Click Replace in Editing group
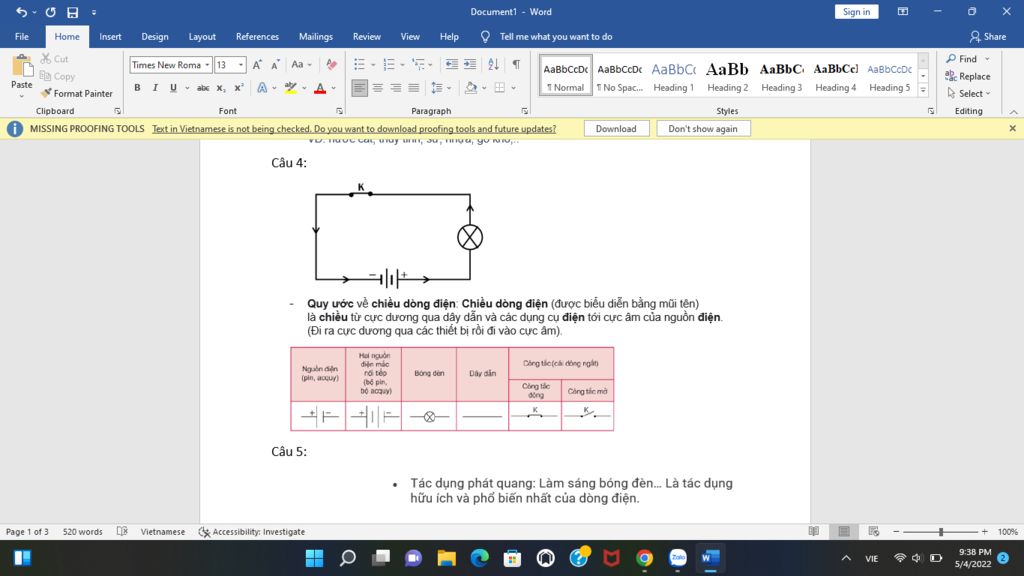The height and width of the screenshot is (576, 1024). (968, 76)
